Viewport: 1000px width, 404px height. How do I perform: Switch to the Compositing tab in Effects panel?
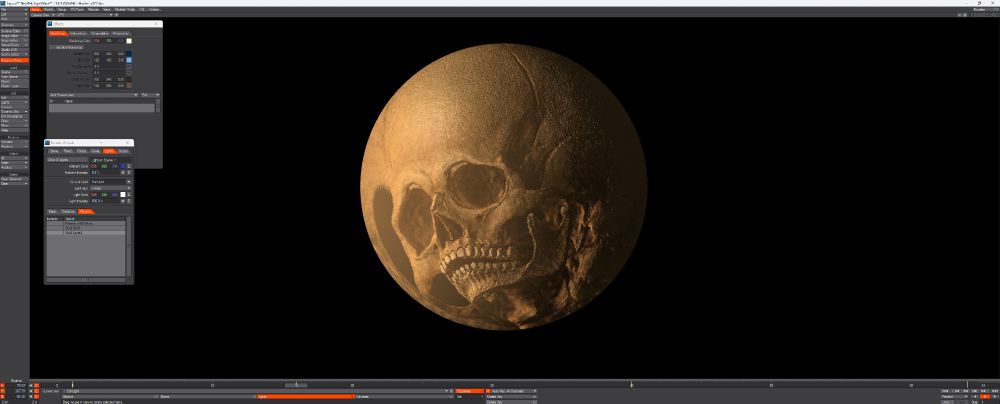(99, 33)
